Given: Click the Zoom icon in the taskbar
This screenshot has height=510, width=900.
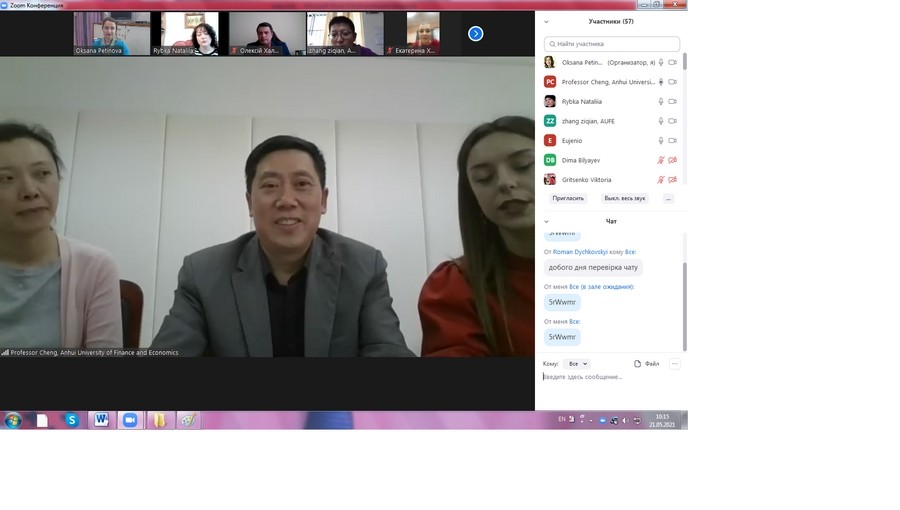Looking at the screenshot, I should click(x=130, y=421).
